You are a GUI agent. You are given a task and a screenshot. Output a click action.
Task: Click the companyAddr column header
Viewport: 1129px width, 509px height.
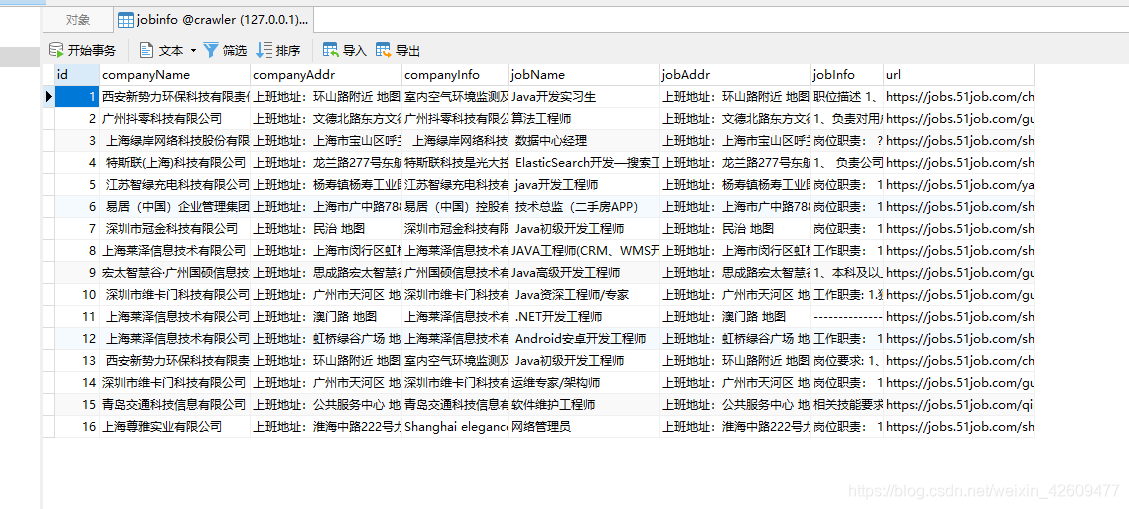[x=326, y=75]
